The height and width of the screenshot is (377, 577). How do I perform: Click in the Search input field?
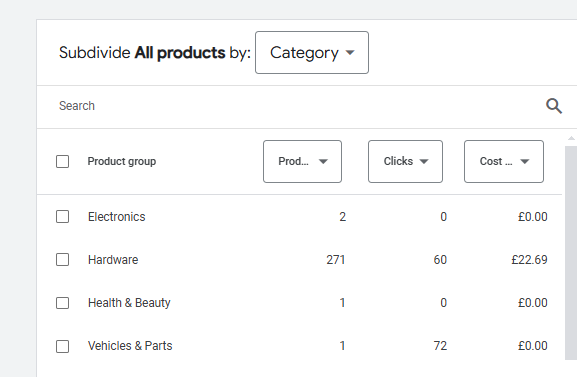pyautogui.click(x=294, y=106)
